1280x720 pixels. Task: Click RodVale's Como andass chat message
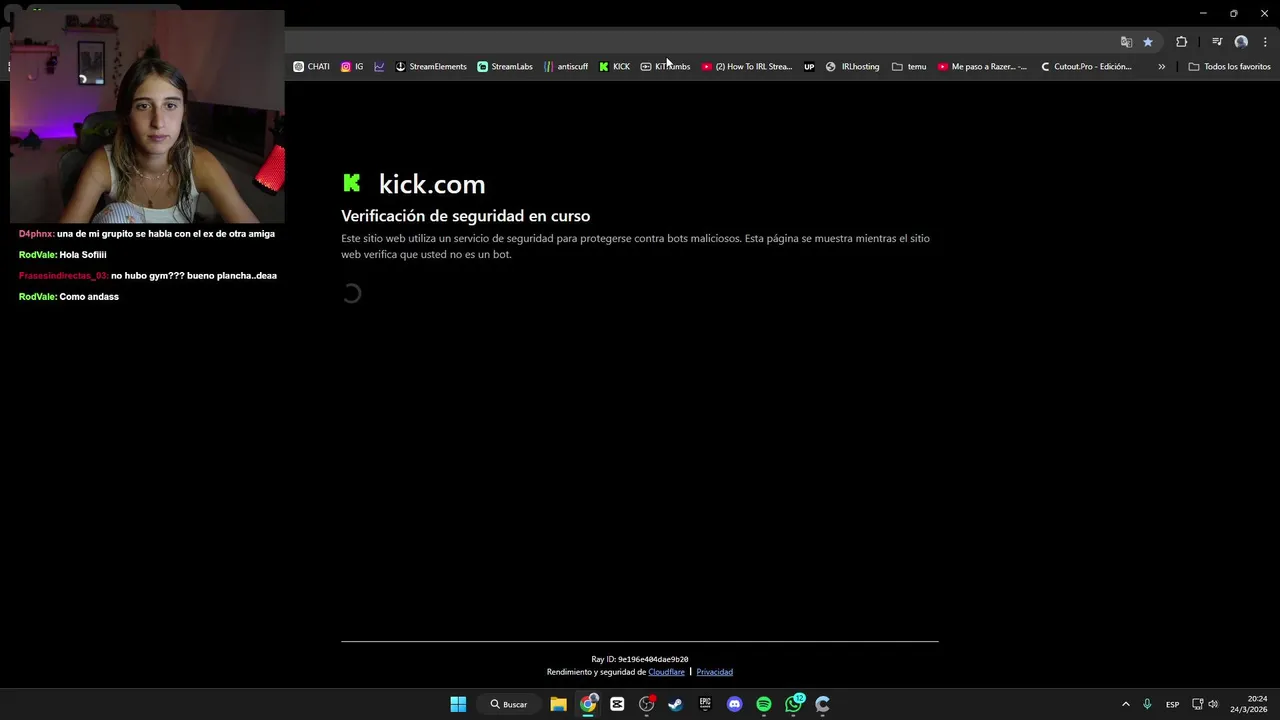tap(68, 297)
